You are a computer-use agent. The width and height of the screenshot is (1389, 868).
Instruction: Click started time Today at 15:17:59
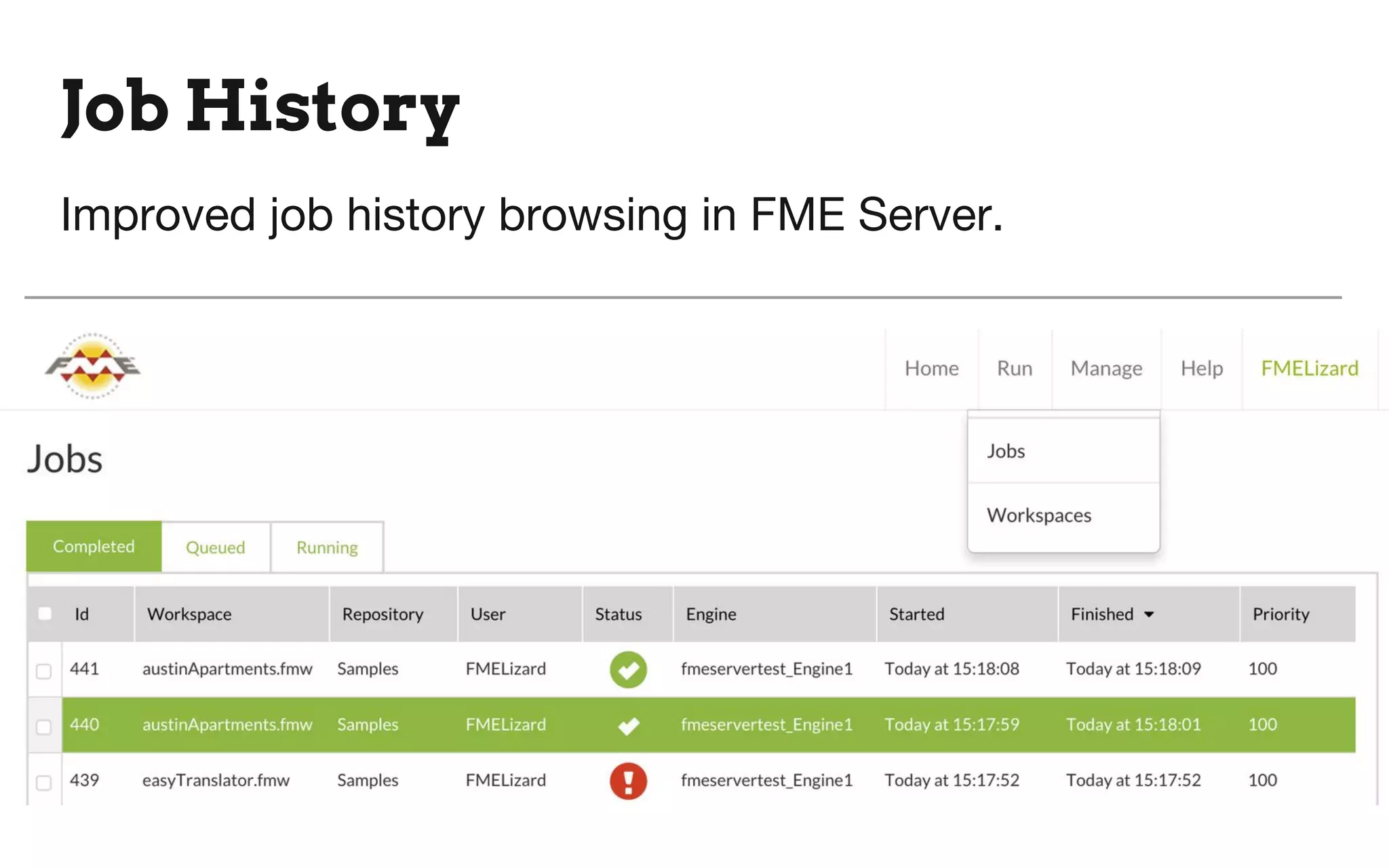(952, 724)
